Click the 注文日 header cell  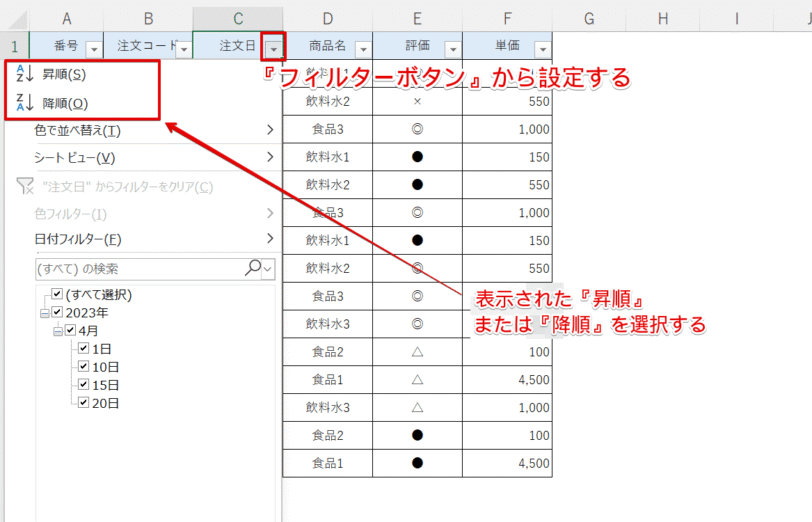pyautogui.click(x=238, y=46)
